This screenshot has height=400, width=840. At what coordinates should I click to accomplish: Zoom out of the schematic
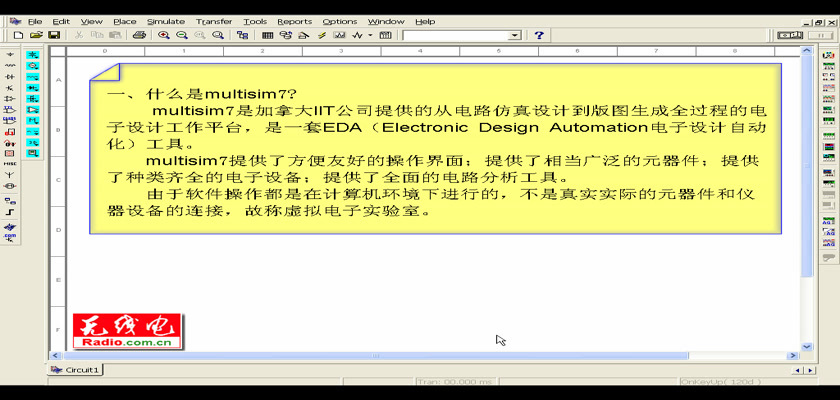tap(182, 35)
